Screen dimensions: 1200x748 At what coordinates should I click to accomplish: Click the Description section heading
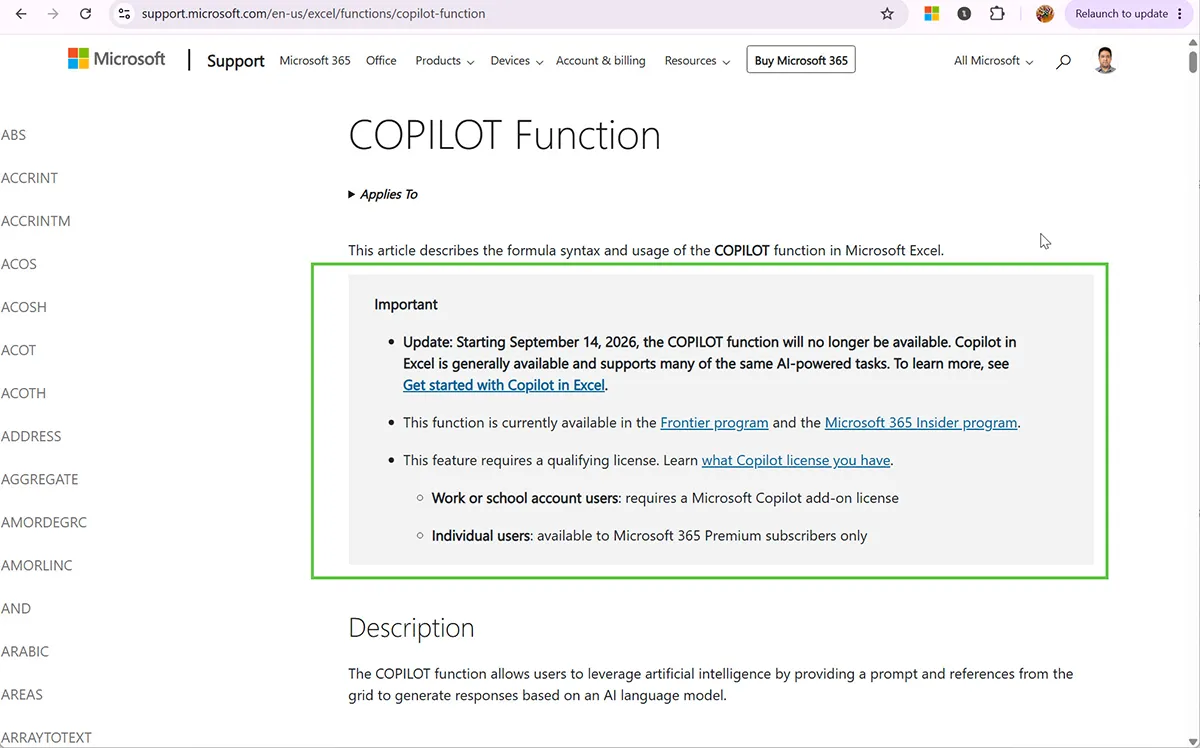pyautogui.click(x=411, y=628)
